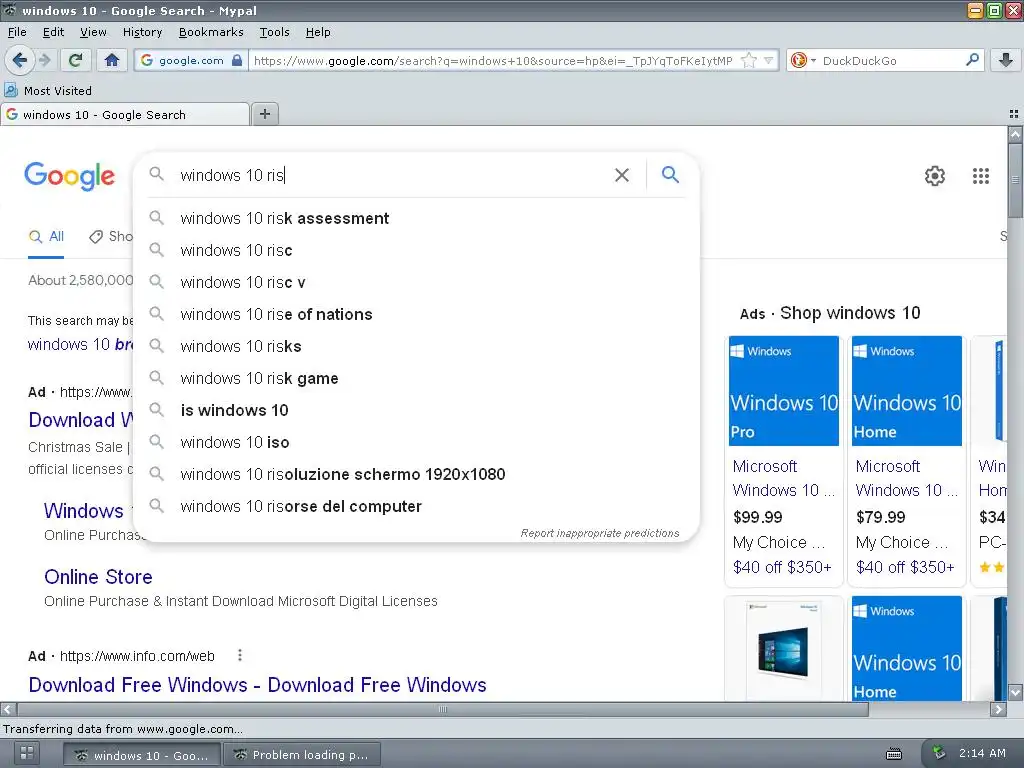1024x768 pixels.
Task: Choose suggestion windows 10 risc
Action: coord(415,250)
